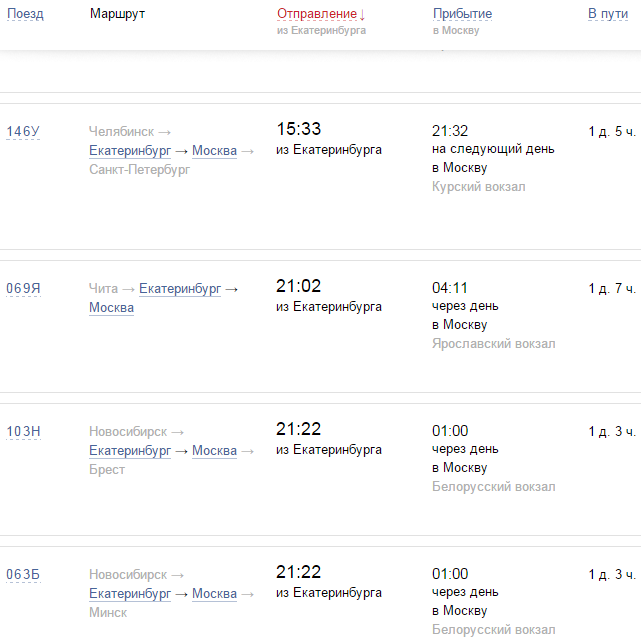Open train 069Я details
This screenshot has width=641, height=643.
[x=23, y=289]
